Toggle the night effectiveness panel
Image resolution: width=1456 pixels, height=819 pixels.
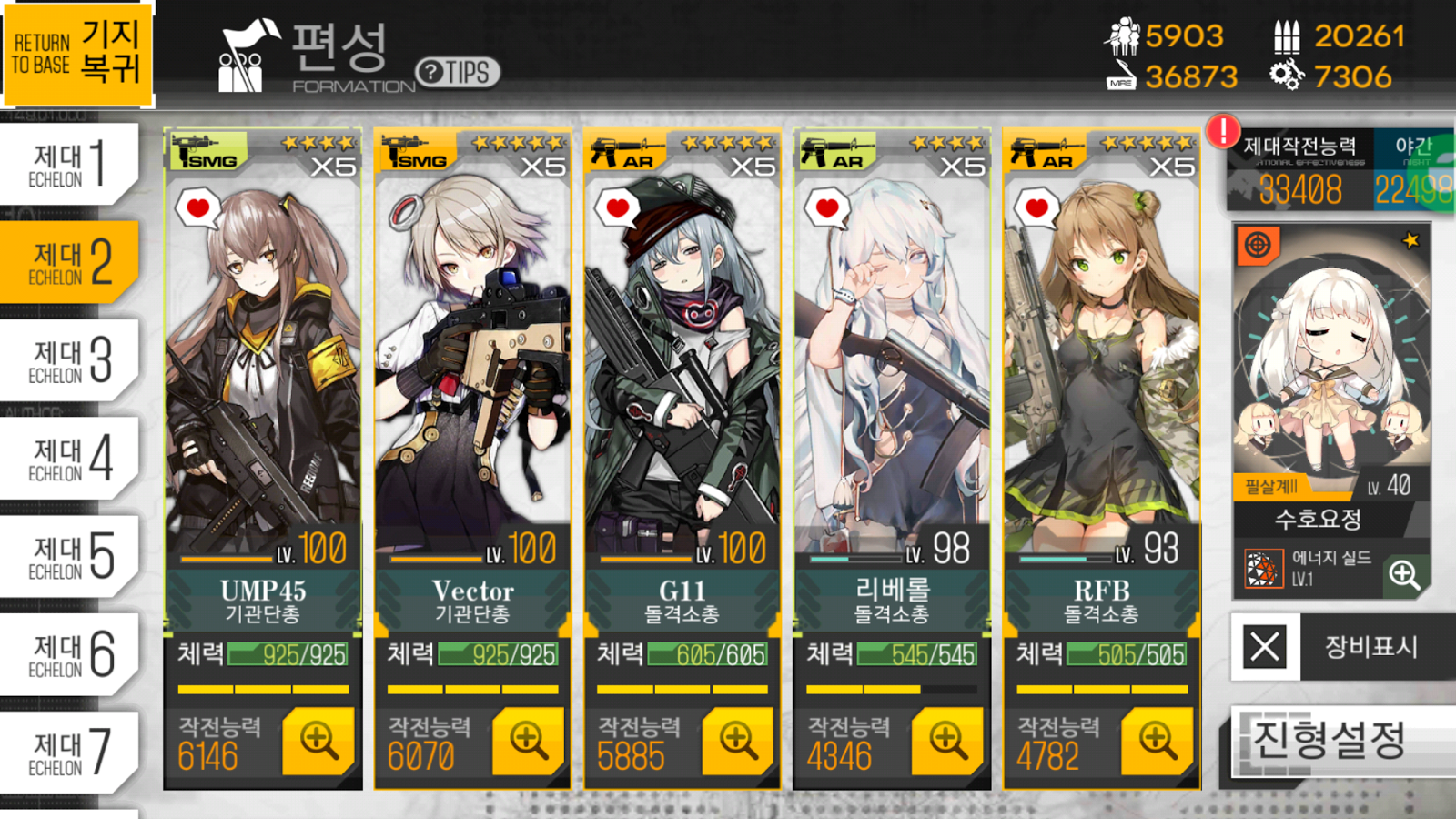(x=1413, y=170)
